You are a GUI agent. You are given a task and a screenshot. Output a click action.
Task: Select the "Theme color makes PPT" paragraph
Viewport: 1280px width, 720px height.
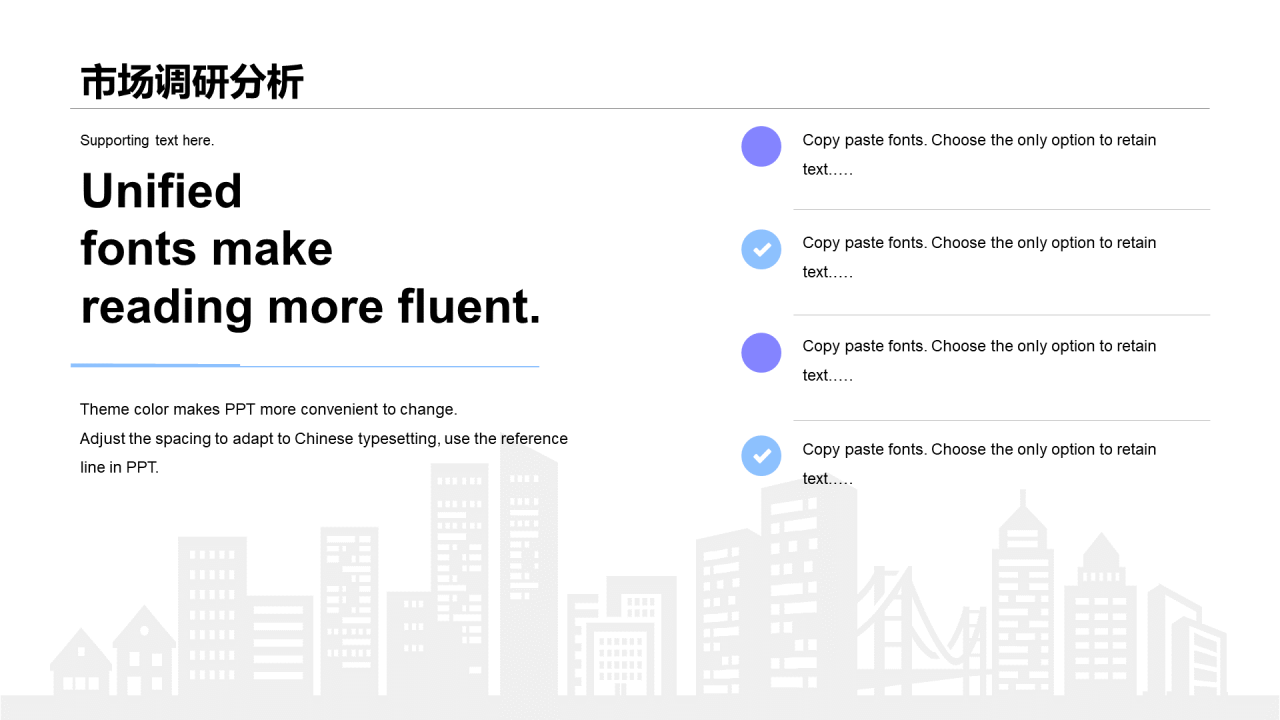click(x=324, y=438)
